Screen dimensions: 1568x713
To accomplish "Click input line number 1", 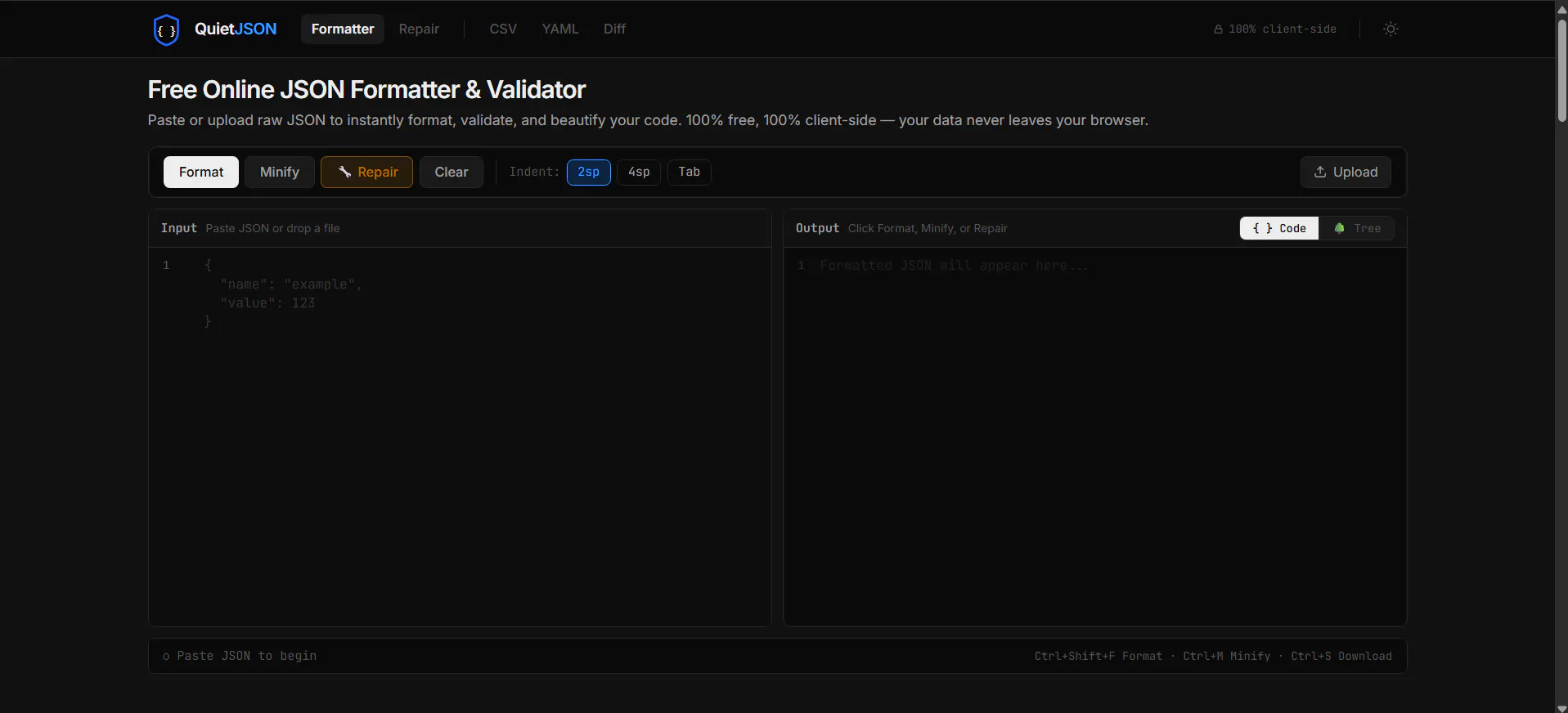I will (x=166, y=265).
